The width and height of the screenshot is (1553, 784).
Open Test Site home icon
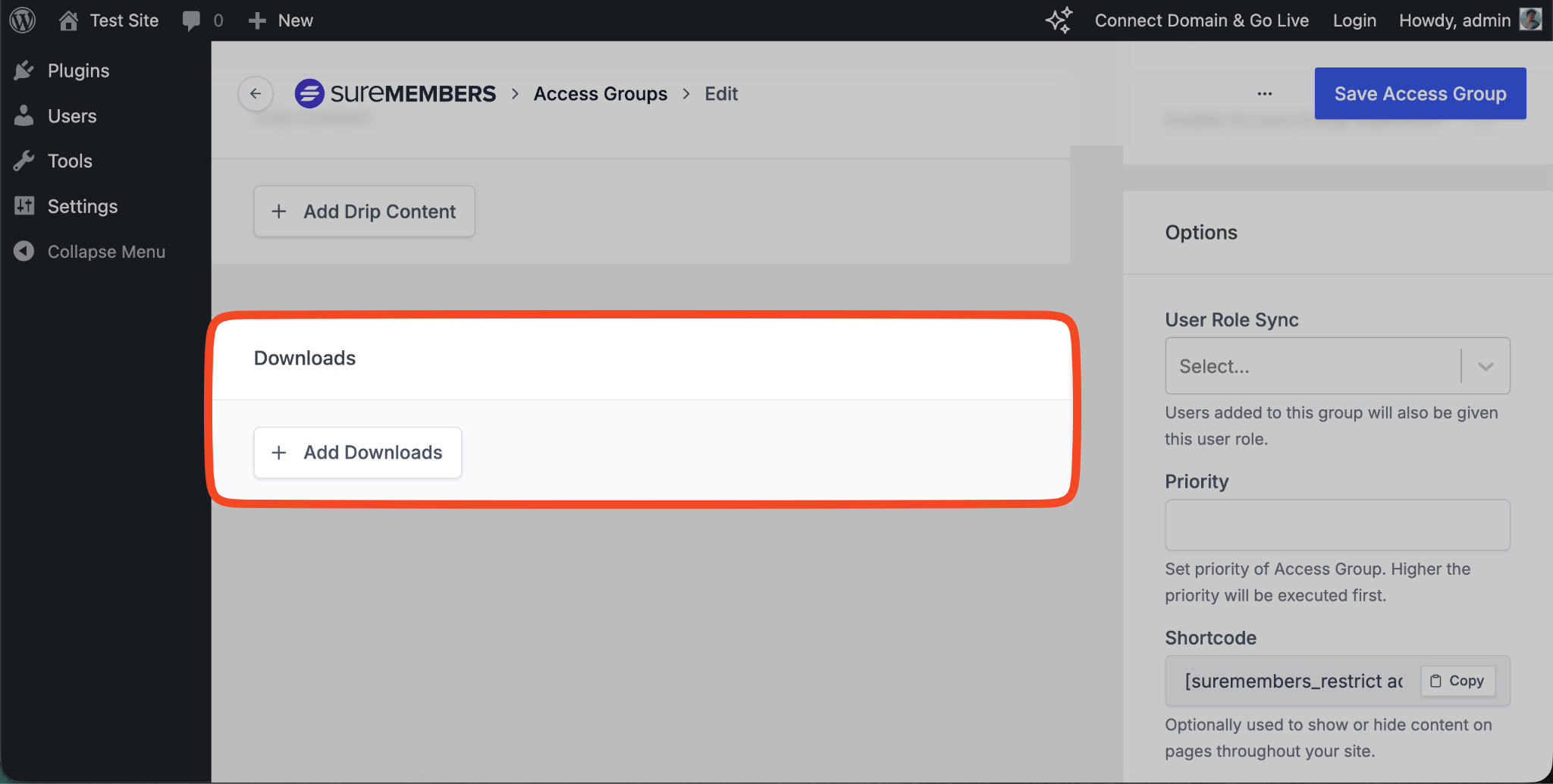point(69,20)
